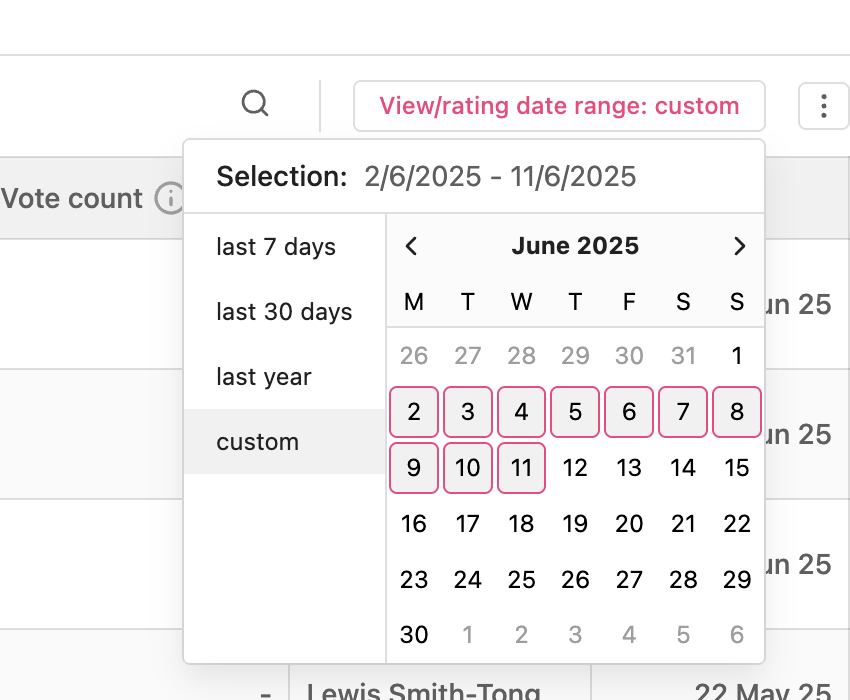This screenshot has height=700, width=850.
Task: Click the June 2025 month header
Action: (575, 246)
